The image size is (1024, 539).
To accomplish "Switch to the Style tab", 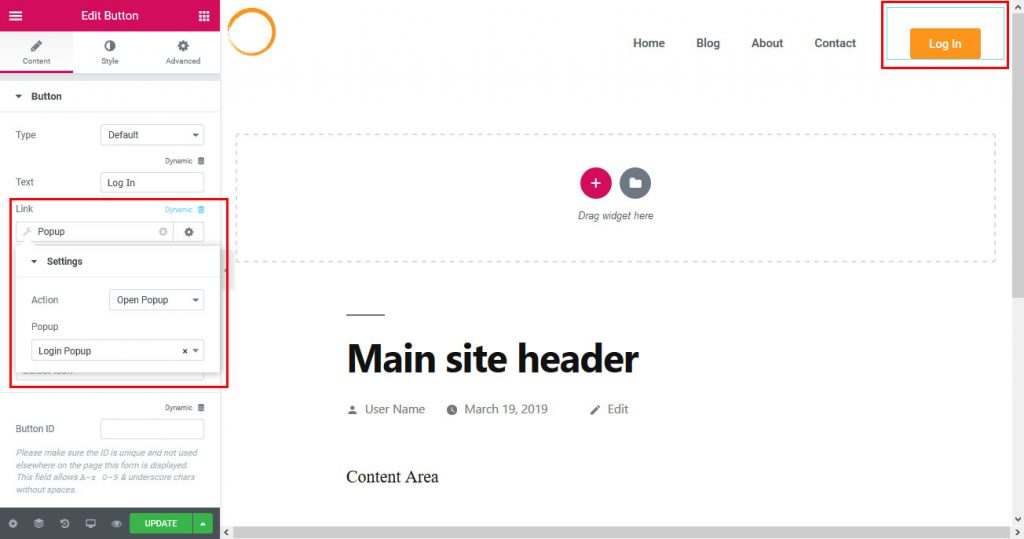I will click(109, 52).
